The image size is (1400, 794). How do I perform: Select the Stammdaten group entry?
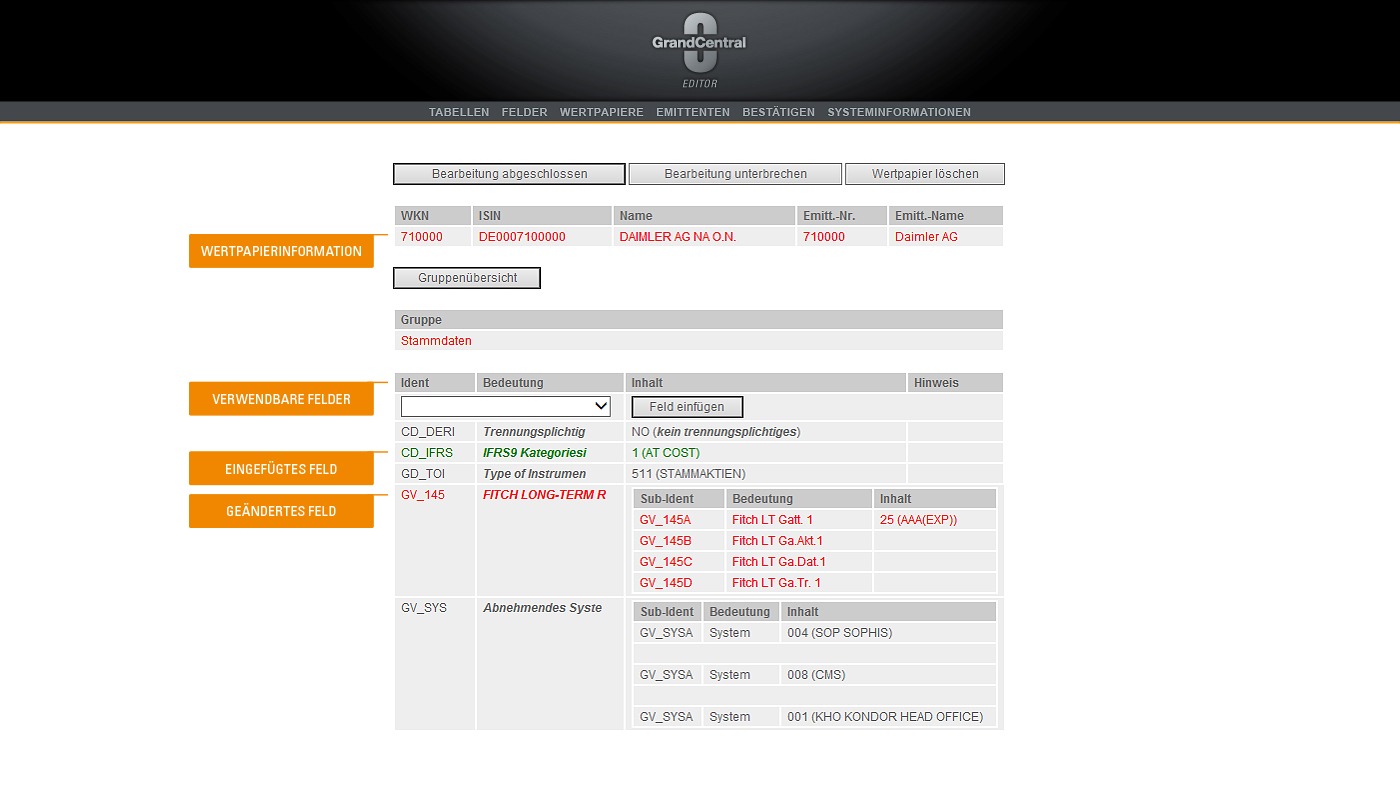tap(436, 341)
